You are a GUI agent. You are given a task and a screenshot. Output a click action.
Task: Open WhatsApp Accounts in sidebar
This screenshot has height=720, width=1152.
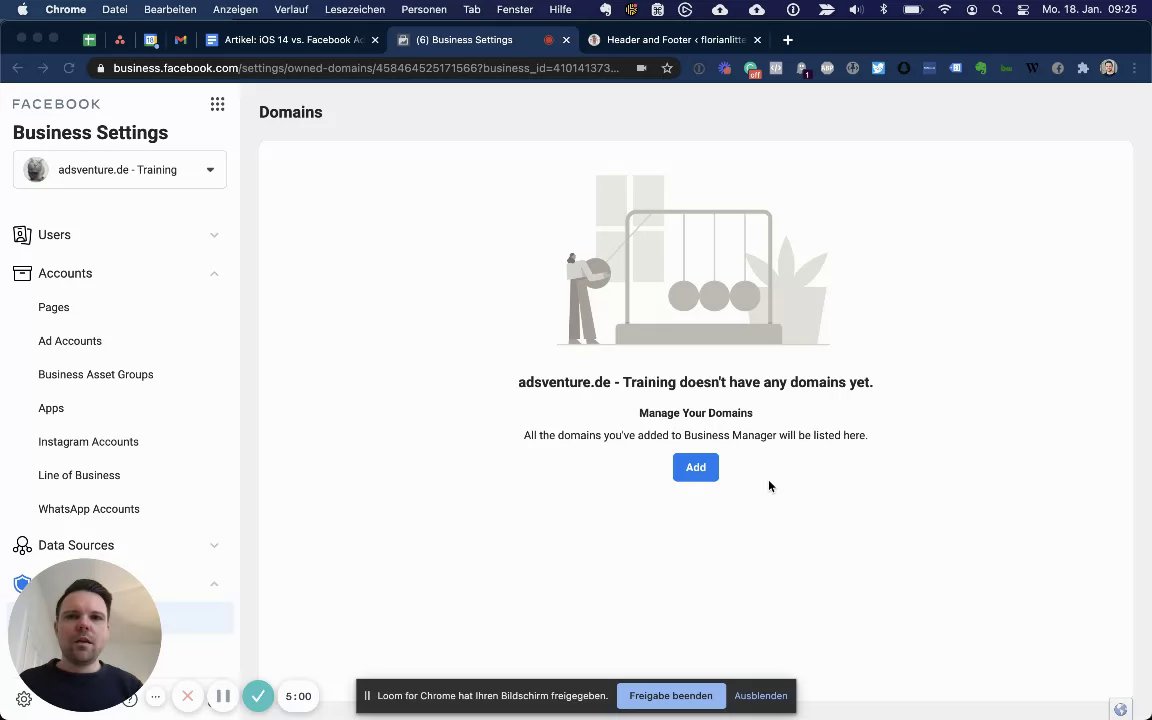(89, 509)
